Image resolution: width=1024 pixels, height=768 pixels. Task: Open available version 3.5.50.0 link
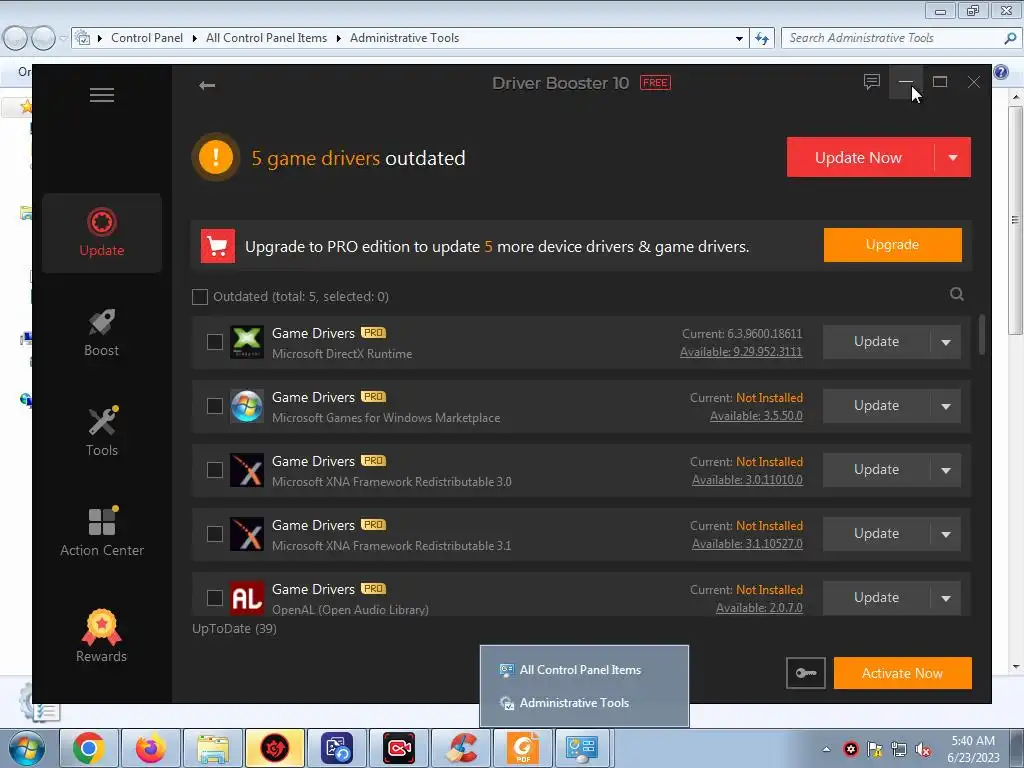point(756,416)
